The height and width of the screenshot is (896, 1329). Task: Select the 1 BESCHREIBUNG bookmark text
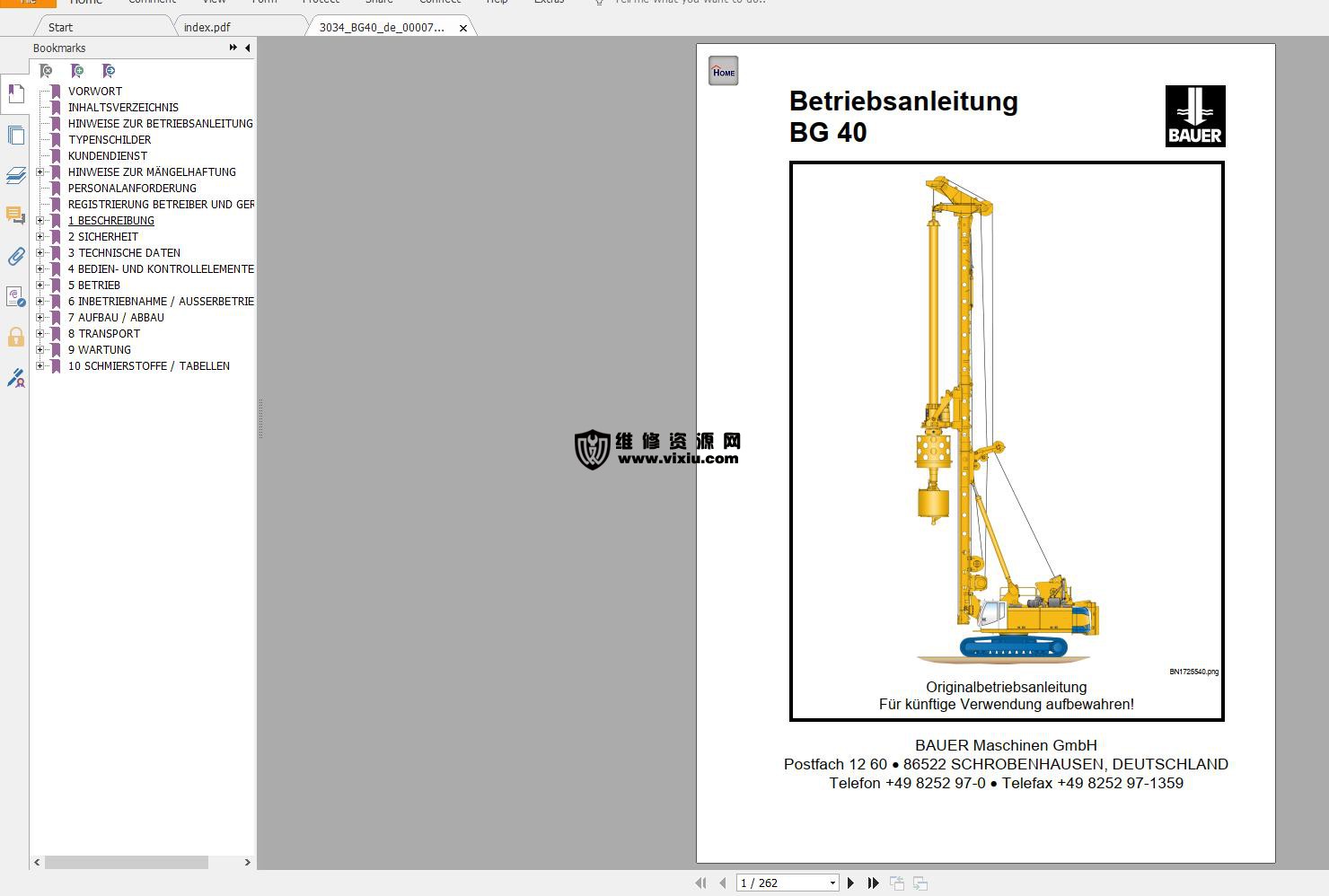[111, 220]
